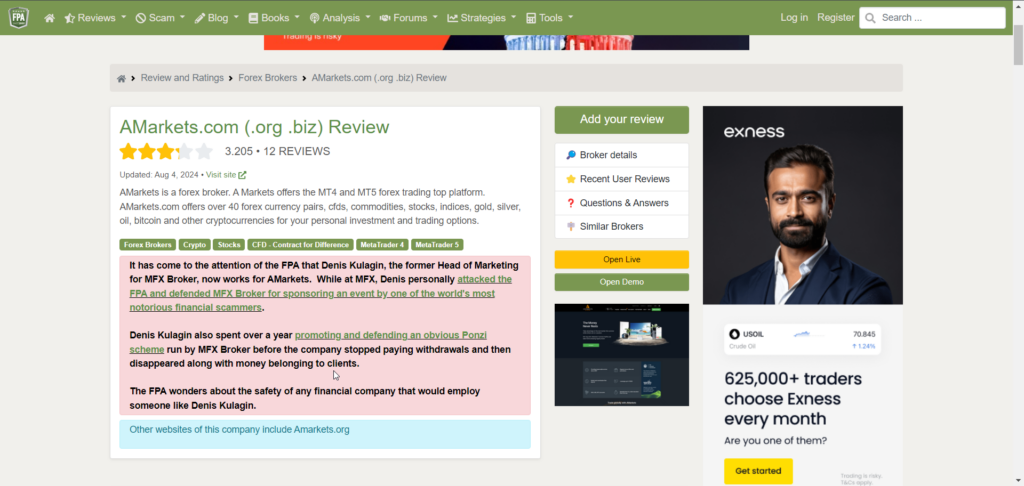Screen dimensions: 1024x486
Task: Expand the Analysis dropdown menu
Action: pyautogui.click(x=340, y=18)
